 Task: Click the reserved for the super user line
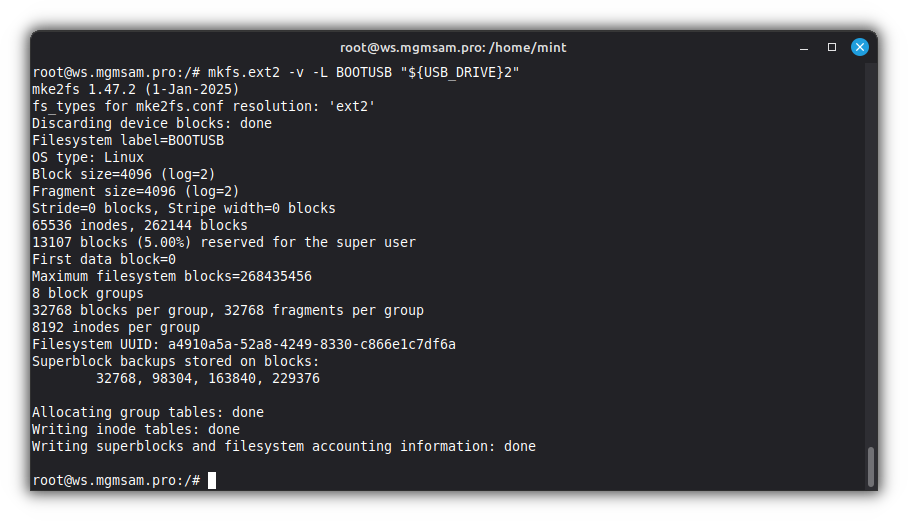click(x=224, y=242)
